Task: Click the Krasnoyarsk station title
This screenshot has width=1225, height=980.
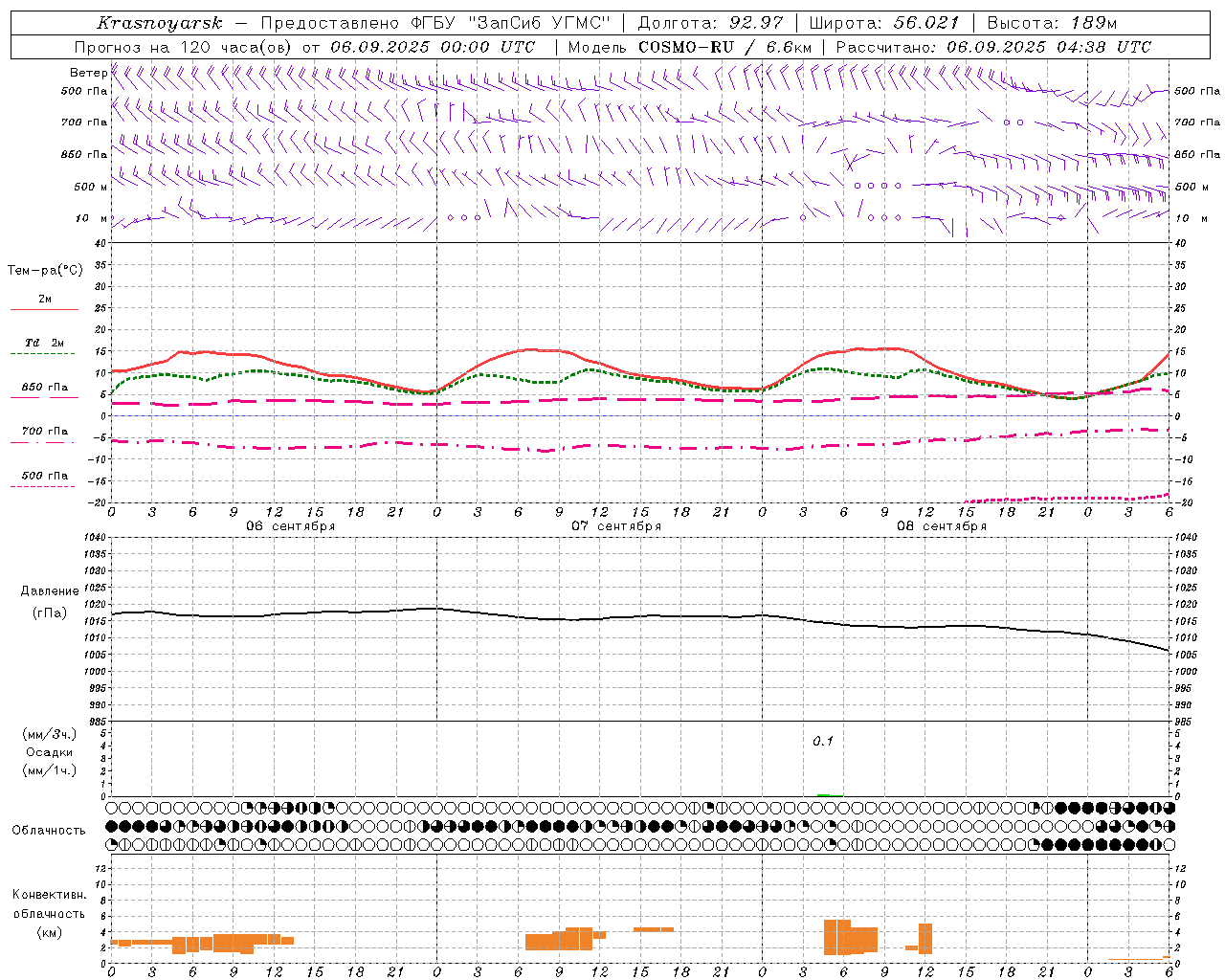Action: 159,23
